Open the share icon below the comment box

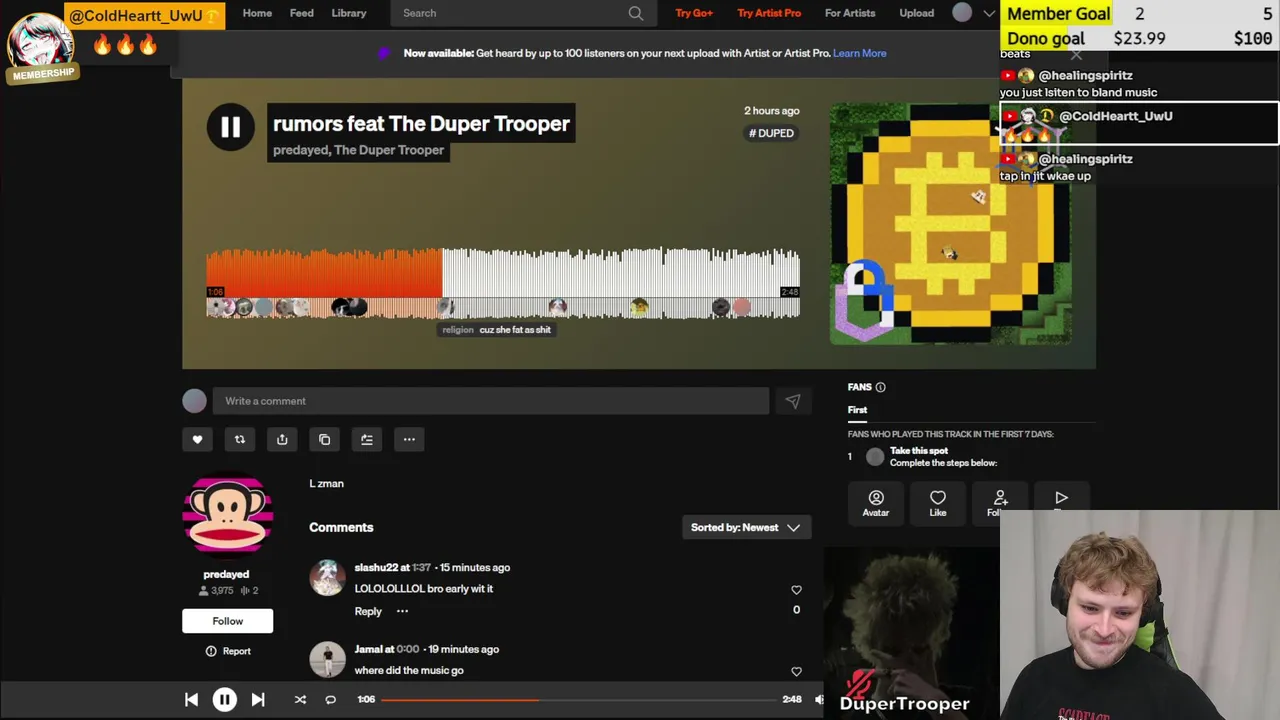[282, 439]
